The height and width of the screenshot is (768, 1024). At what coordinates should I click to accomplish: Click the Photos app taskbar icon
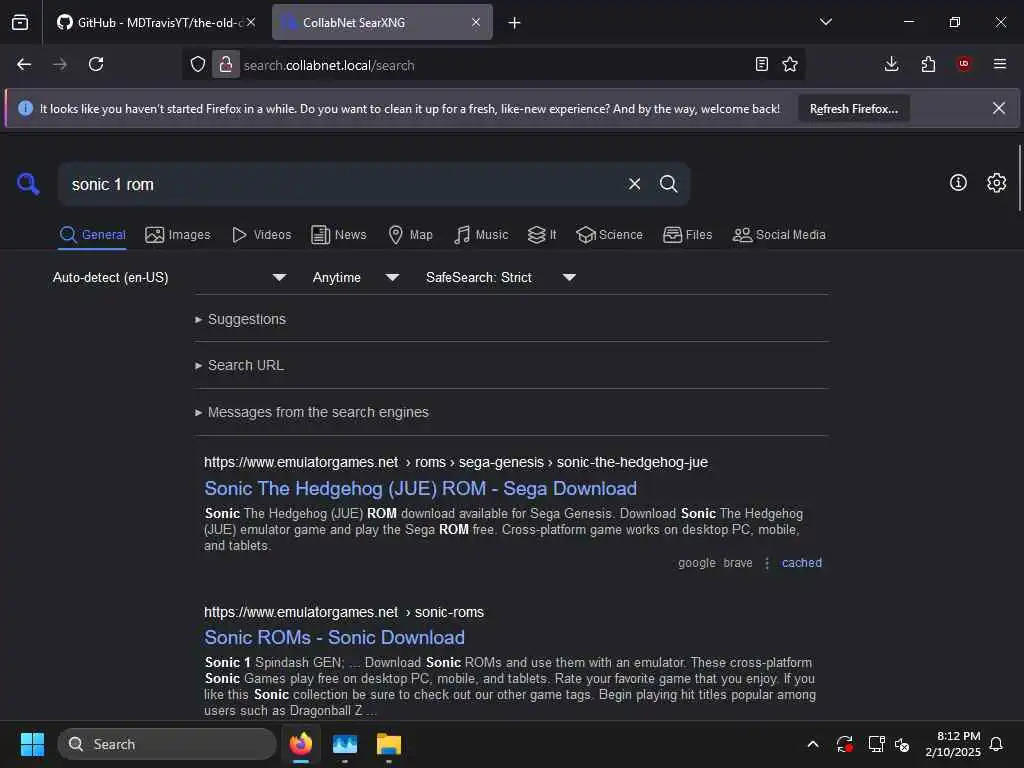345,744
